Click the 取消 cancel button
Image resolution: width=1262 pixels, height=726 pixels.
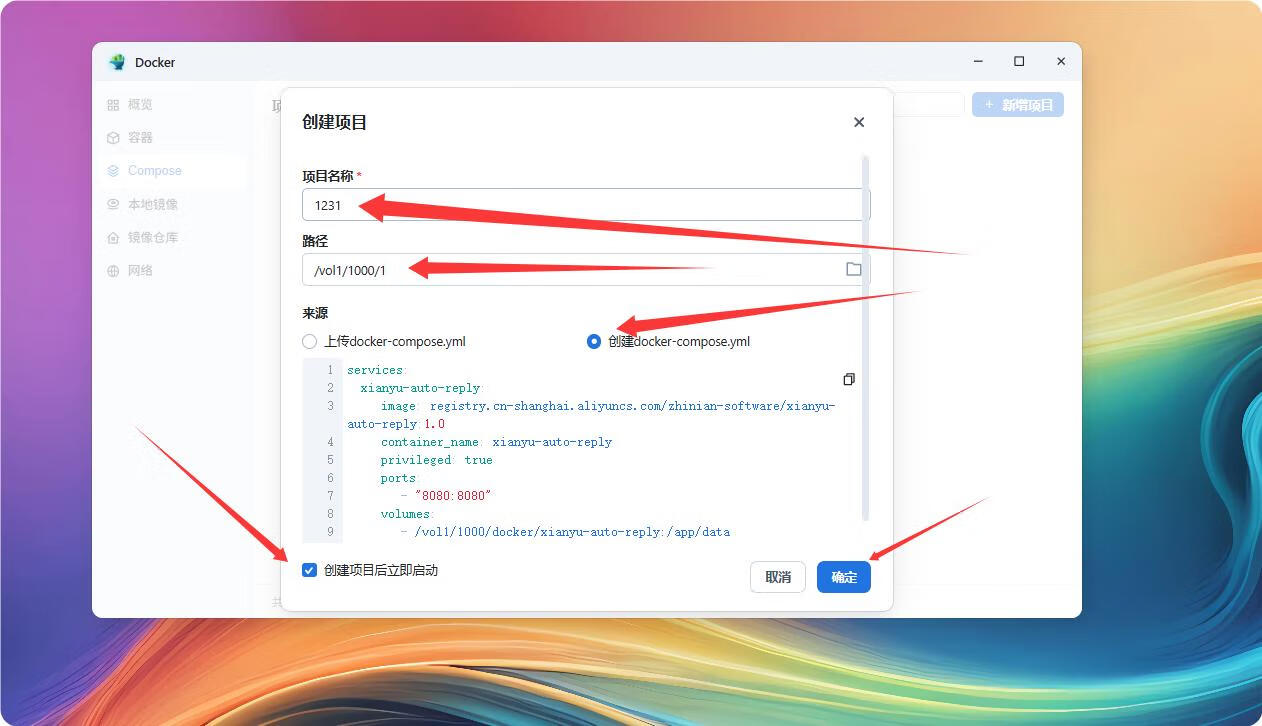tap(778, 577)
